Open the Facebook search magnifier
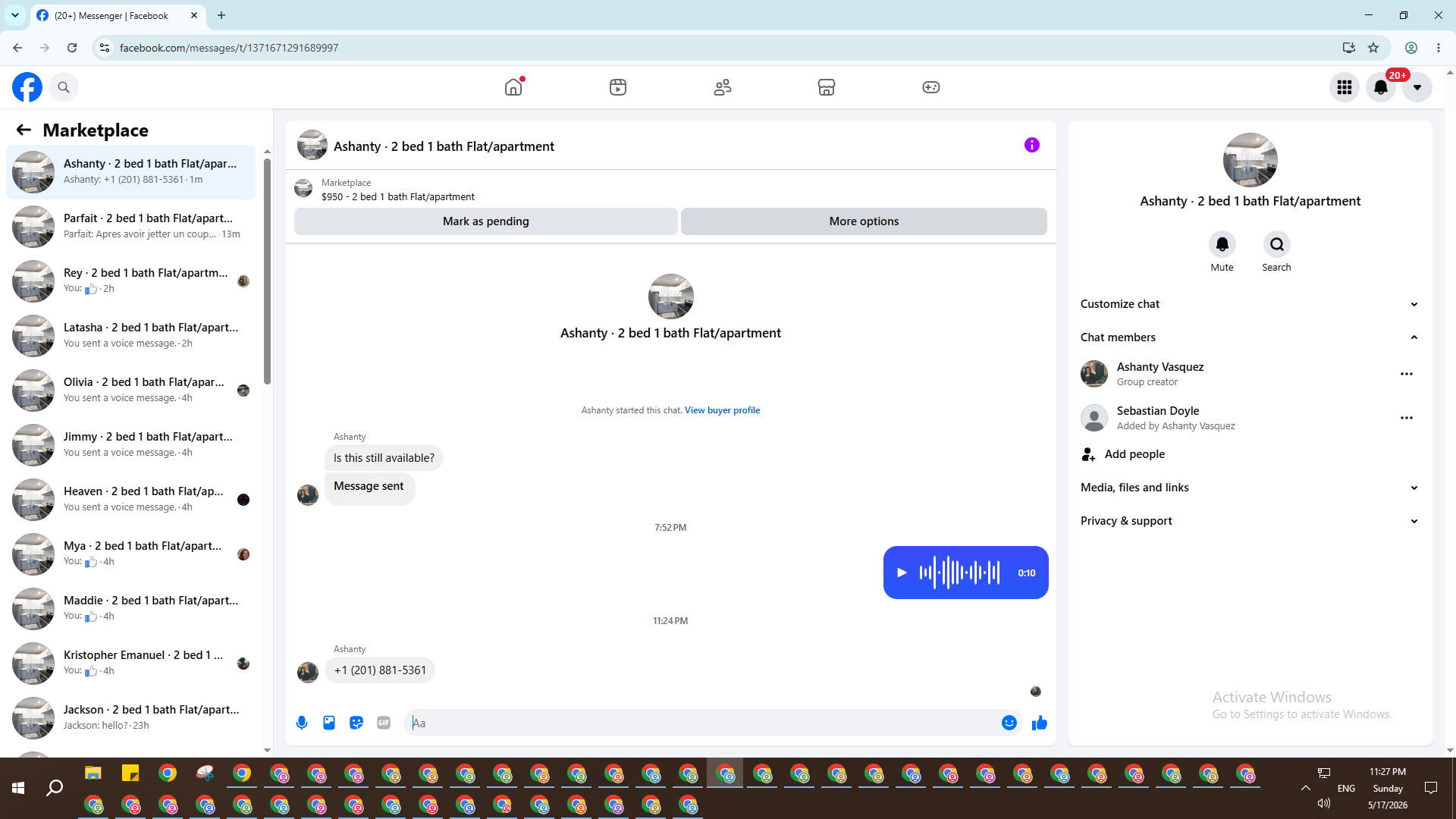This screenshot has width=1456, height=819. point(64,87)
